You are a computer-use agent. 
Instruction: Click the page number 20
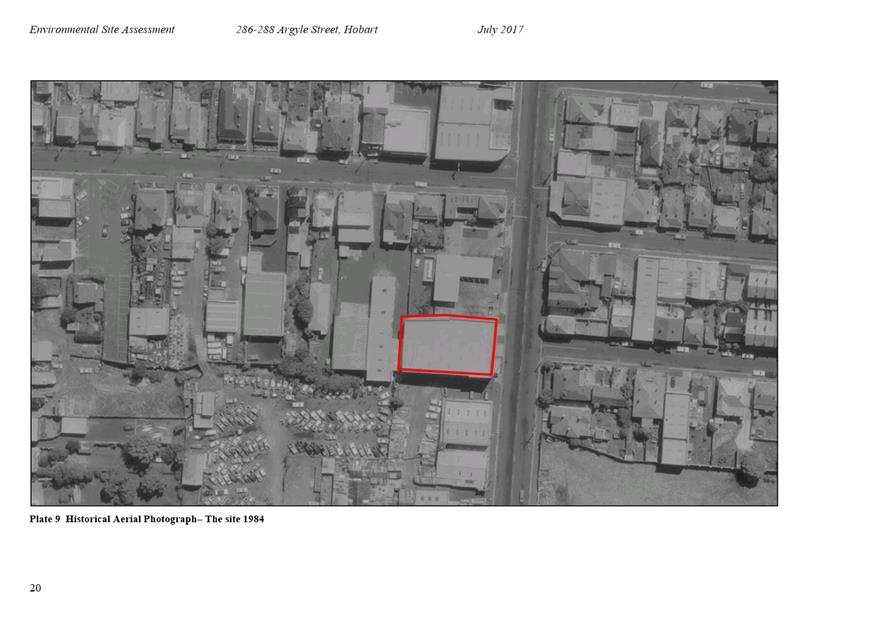pyautogui.click(x=35, y=588)
